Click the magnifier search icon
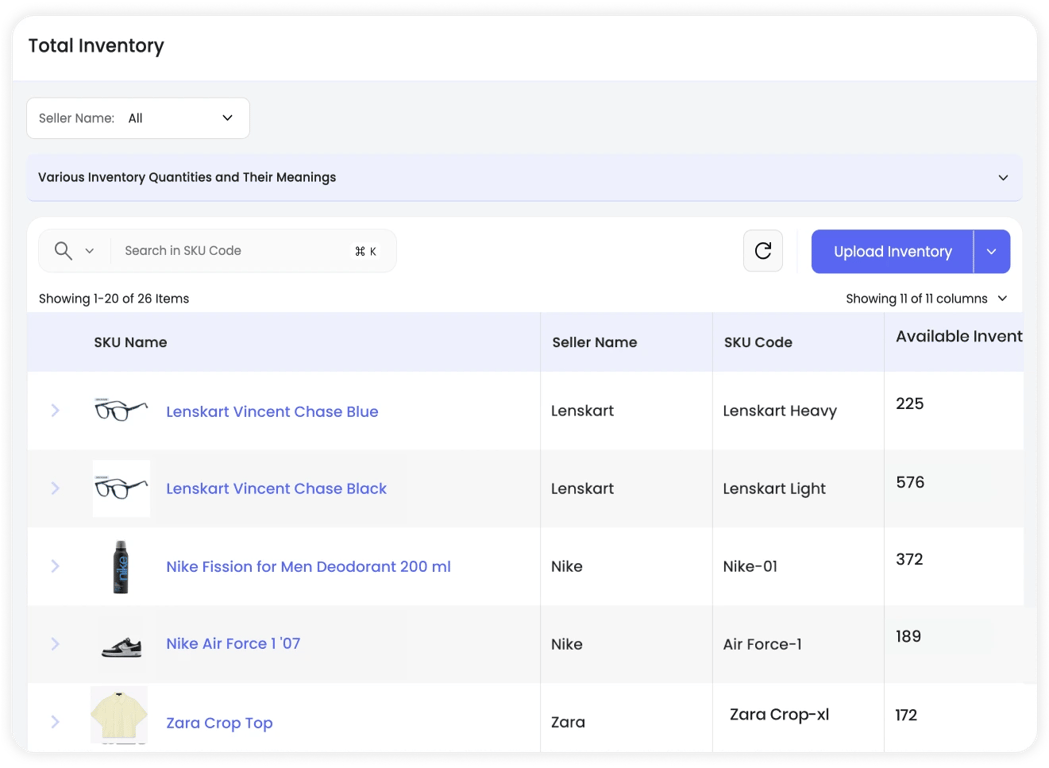The height and width of the screenshot is (768, 1049). click(x=63, y=251)
